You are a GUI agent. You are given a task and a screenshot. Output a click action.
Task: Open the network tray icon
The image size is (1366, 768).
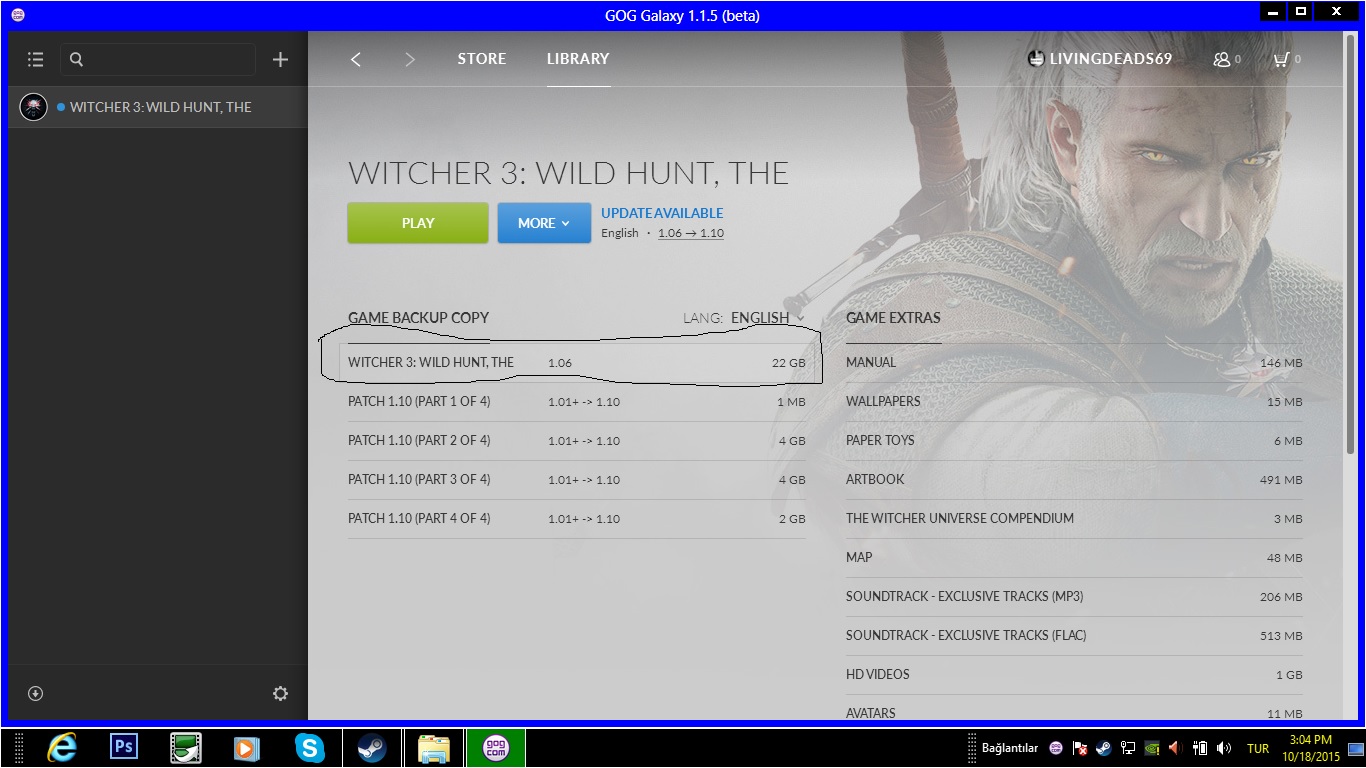(x=1128, y=748)
